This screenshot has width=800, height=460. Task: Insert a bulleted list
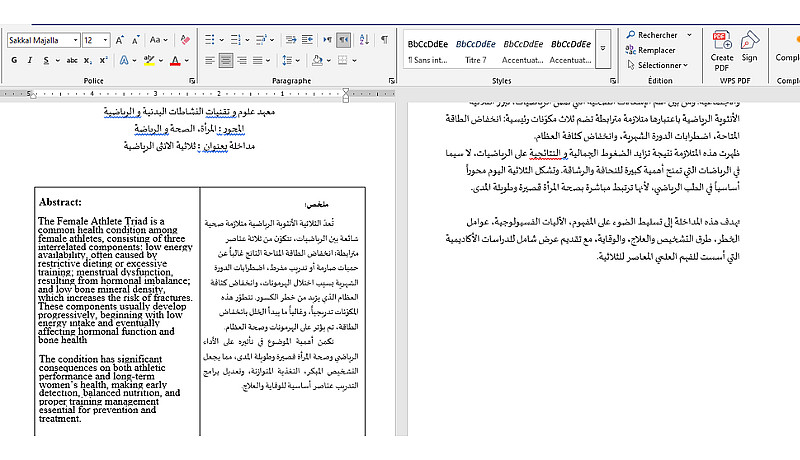click(210, 40)
